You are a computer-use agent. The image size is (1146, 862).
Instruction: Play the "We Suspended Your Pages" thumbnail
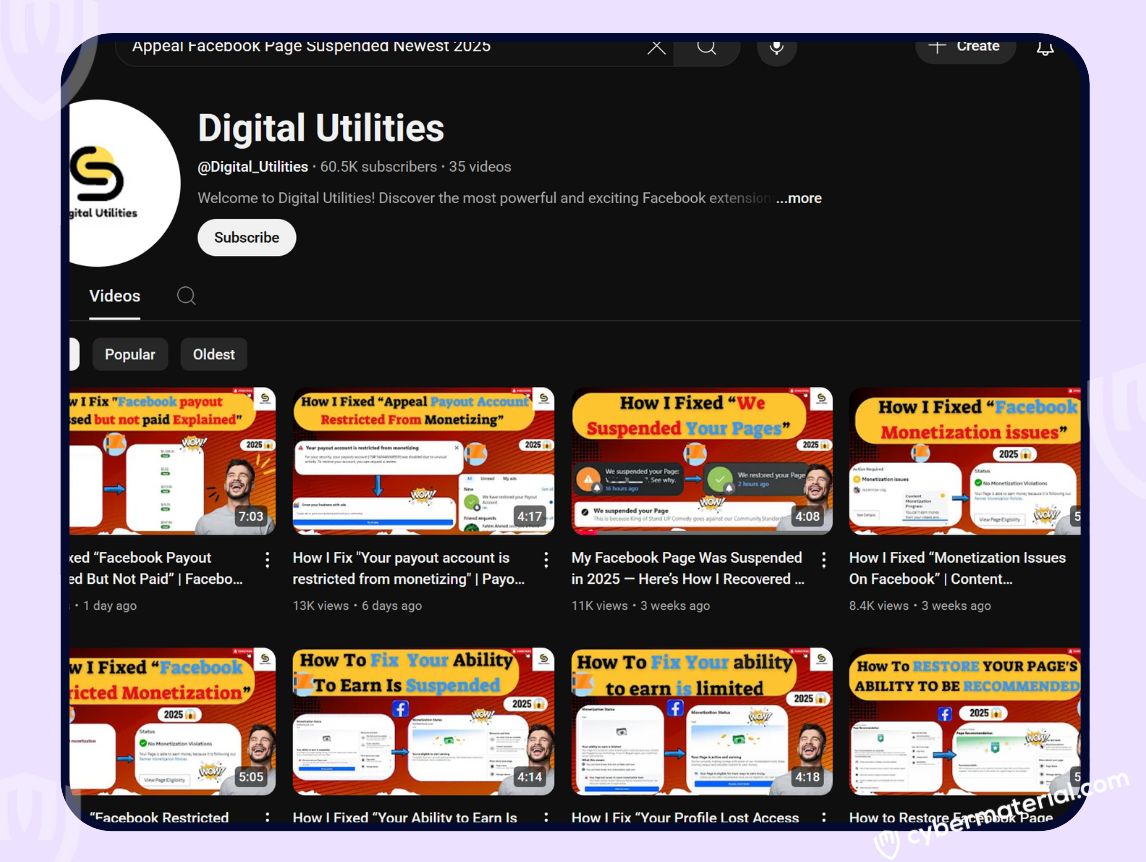point(702,461)
